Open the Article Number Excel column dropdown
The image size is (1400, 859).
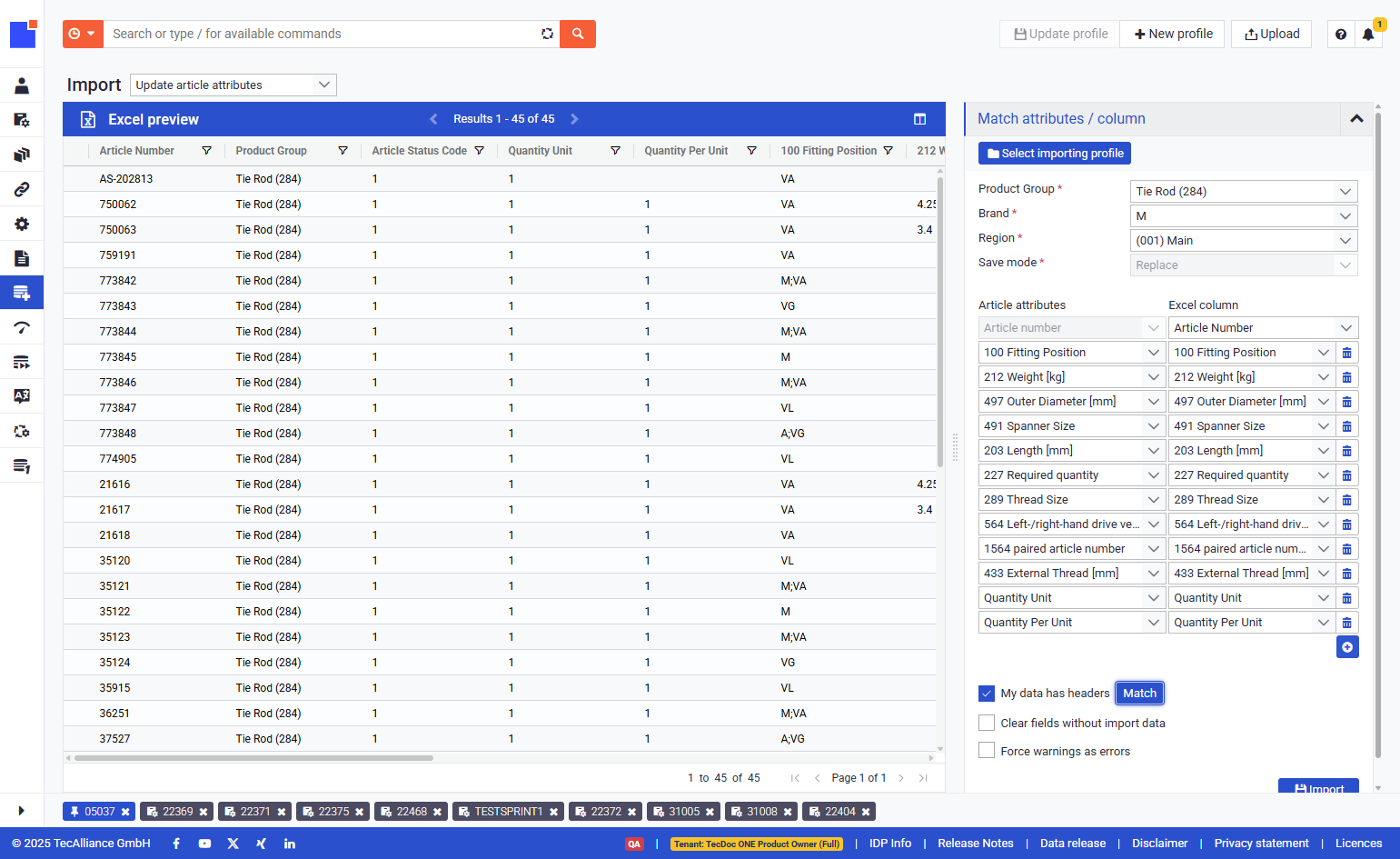coord(1263,328)
